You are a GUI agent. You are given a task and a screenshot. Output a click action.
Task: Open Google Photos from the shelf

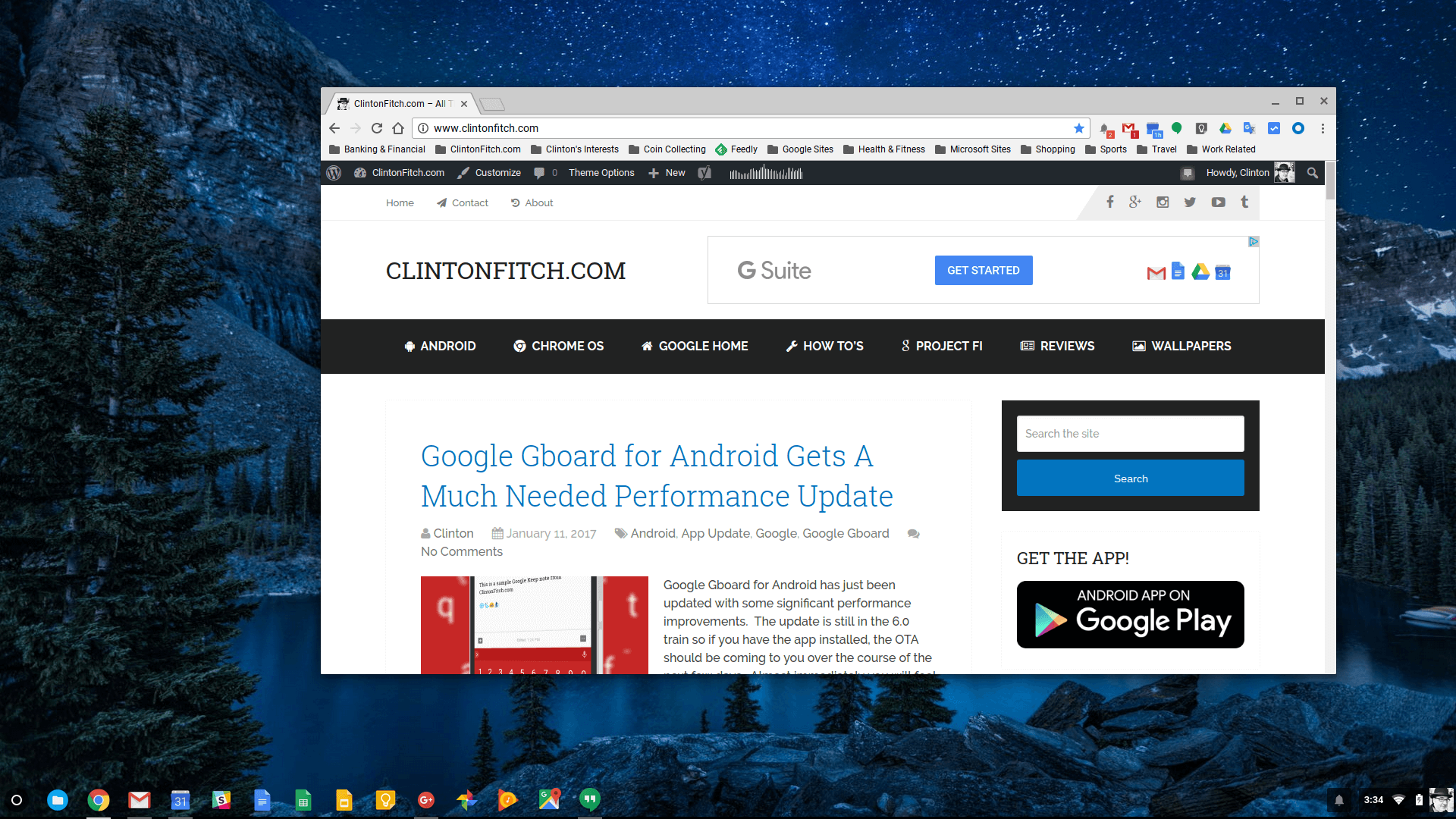[467, 799]
